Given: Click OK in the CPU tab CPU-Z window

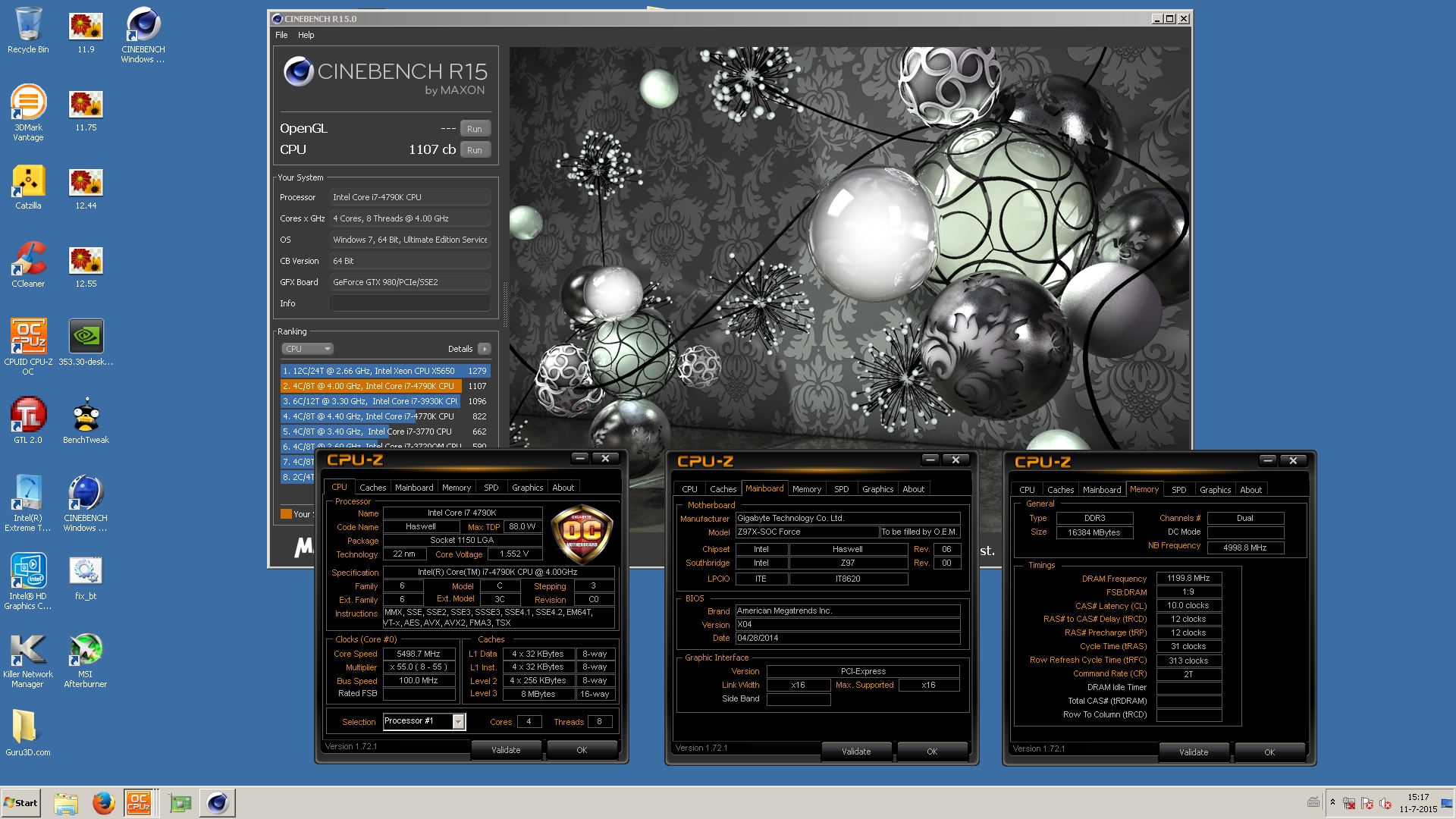Looking at the screenshot, I should [582, 750].
